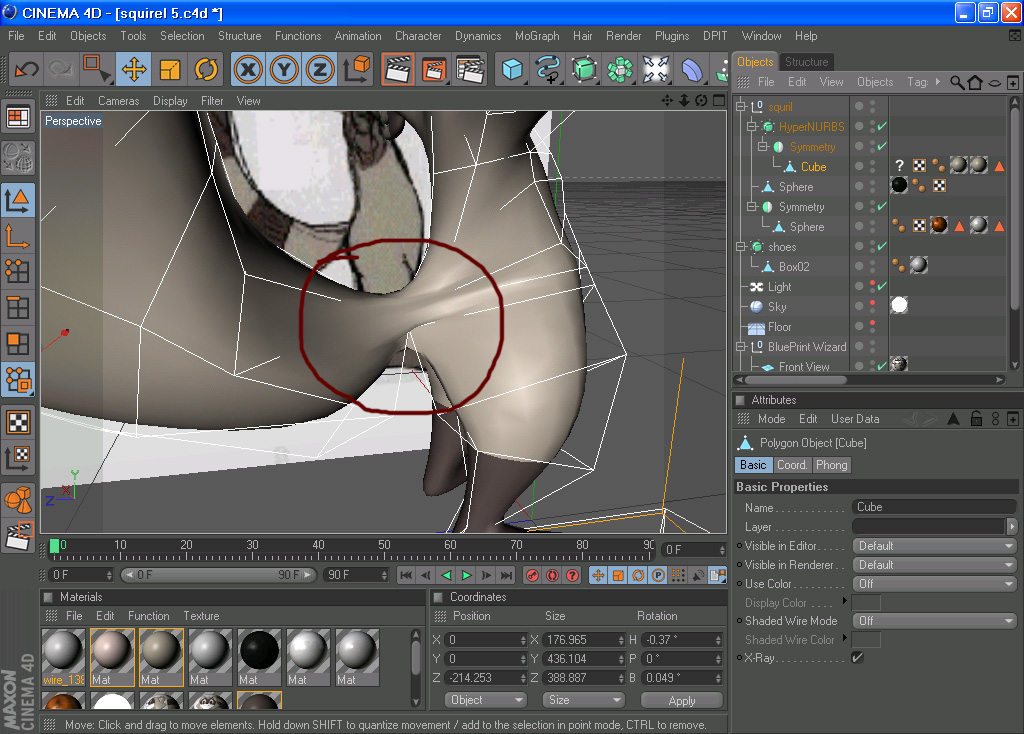1024x734 pixels.
Task: Select the Edges mode tool
Action: [x=18, y=307]
